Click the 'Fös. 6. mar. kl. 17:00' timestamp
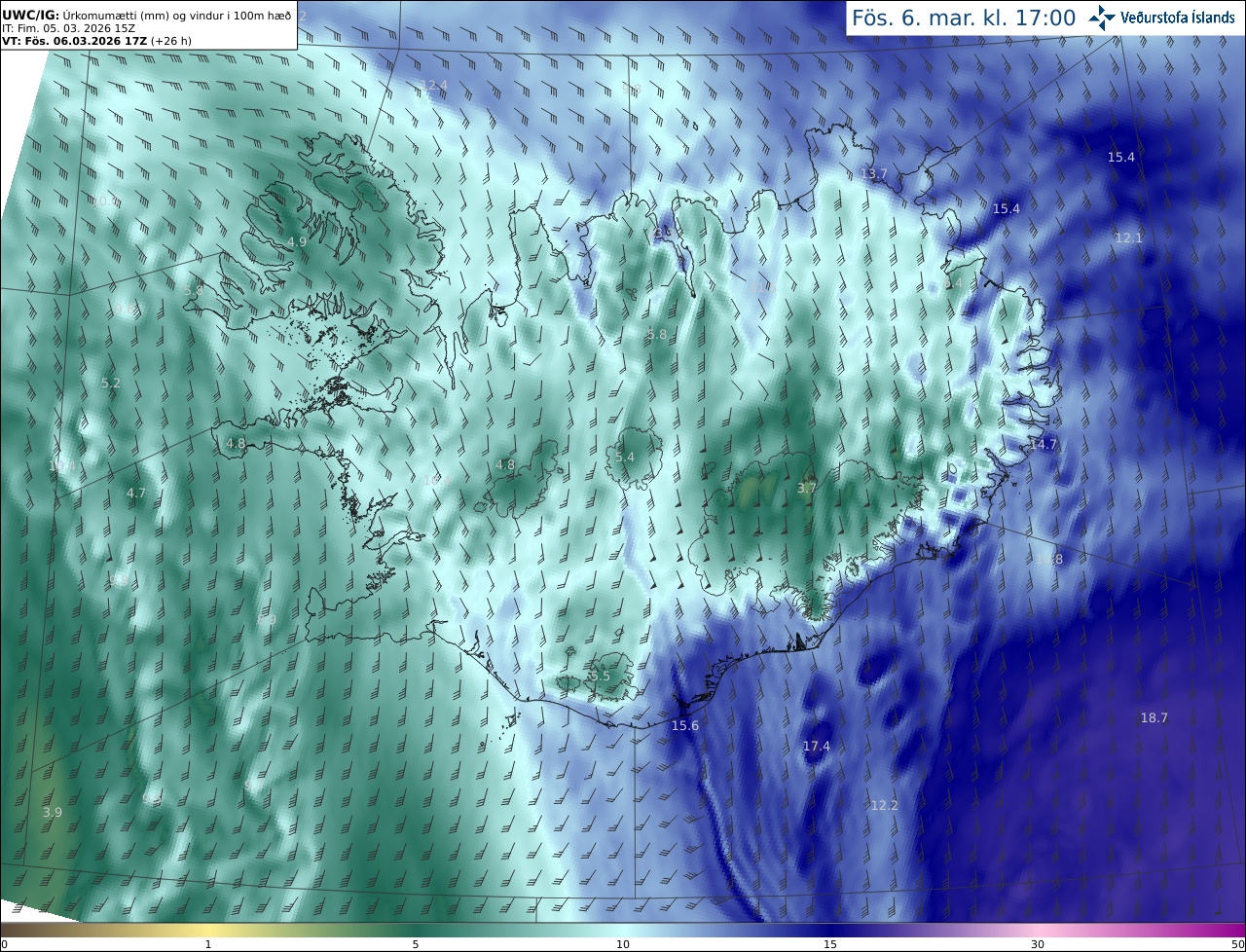 pyautogui.click(x=964, y=18)
